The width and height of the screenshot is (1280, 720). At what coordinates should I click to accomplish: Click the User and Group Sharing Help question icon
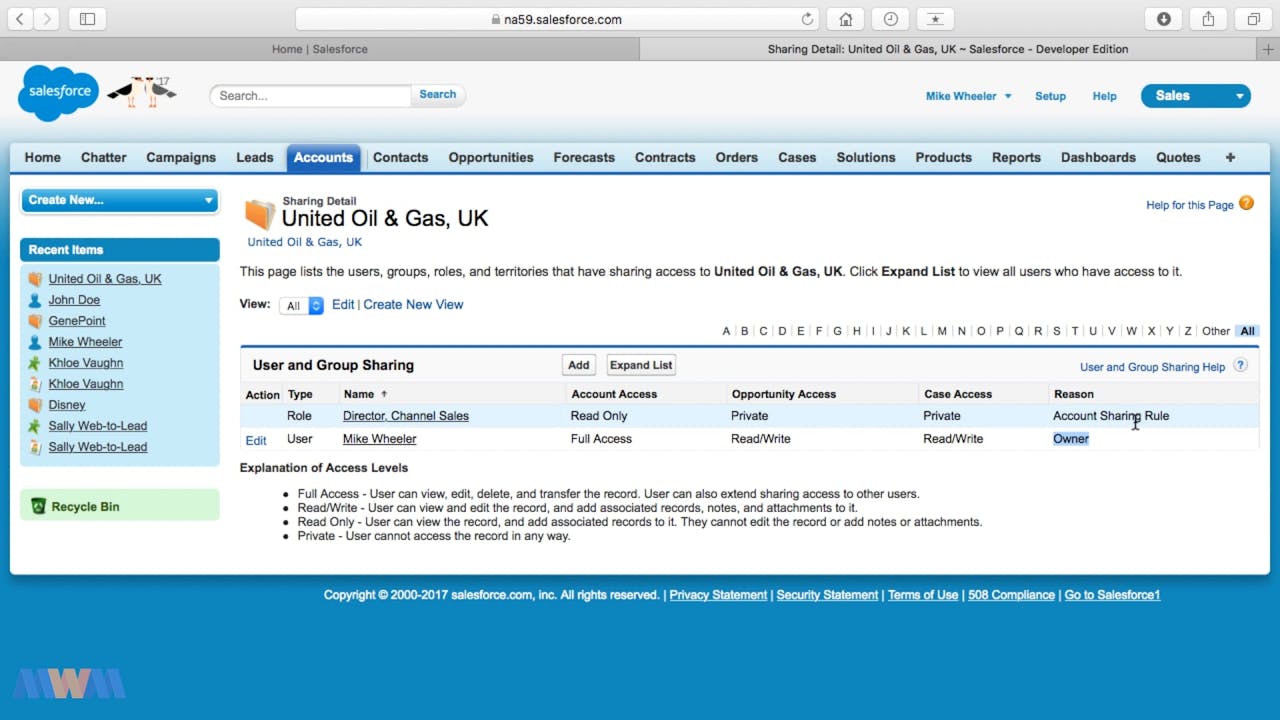tap(1240, 365)
